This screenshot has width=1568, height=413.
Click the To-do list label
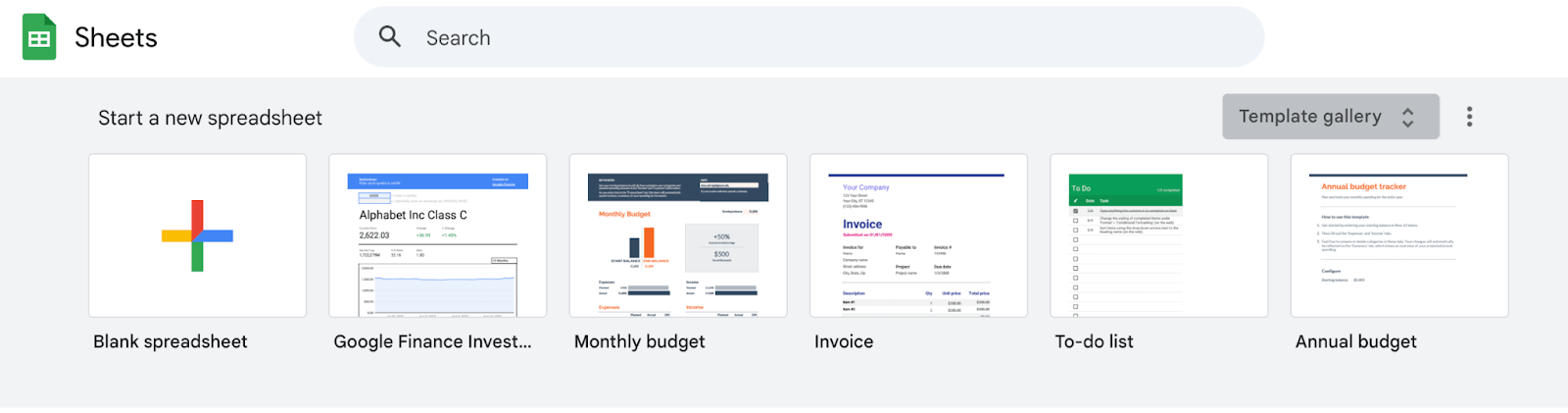pos(1094,341)
